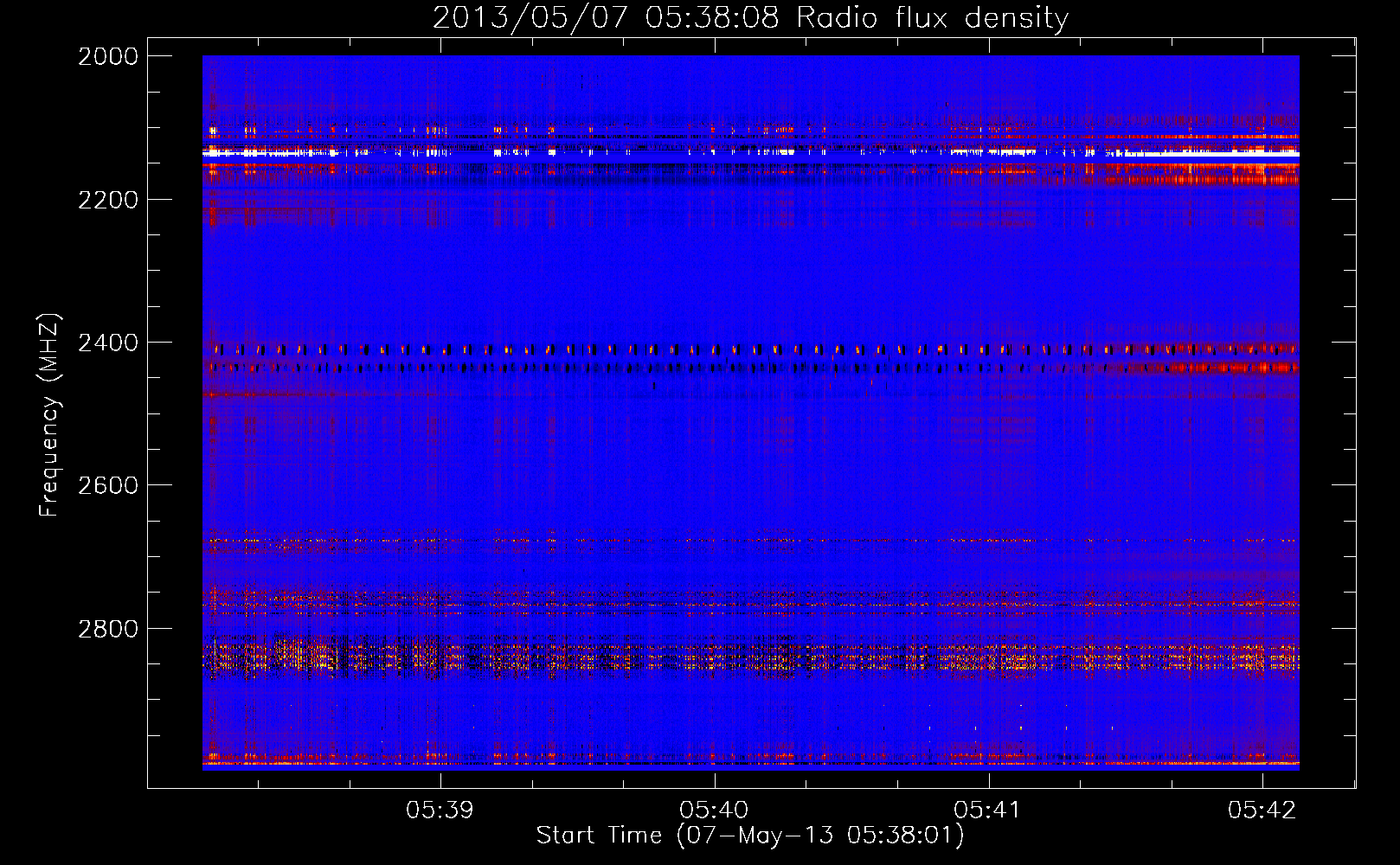The image size is (1400, 865).
Task: Click the plot title "2013/05/07 05:38:08 Radio flux density"
Action: tap(750, 18)
